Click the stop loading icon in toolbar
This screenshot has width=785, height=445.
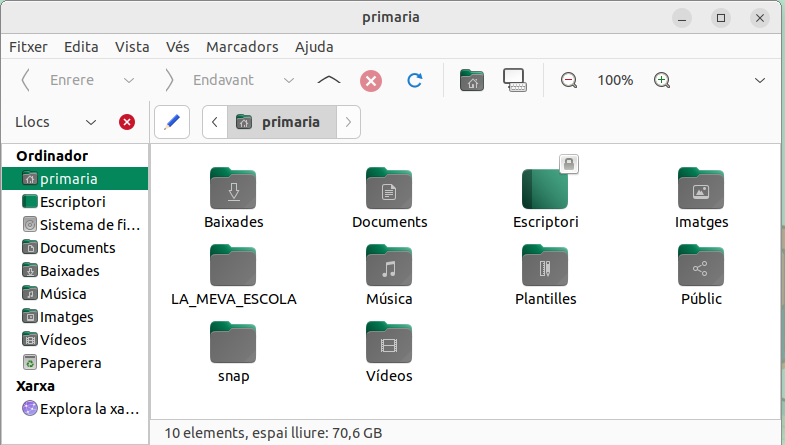pyautogui.click(x=371, y=80)
